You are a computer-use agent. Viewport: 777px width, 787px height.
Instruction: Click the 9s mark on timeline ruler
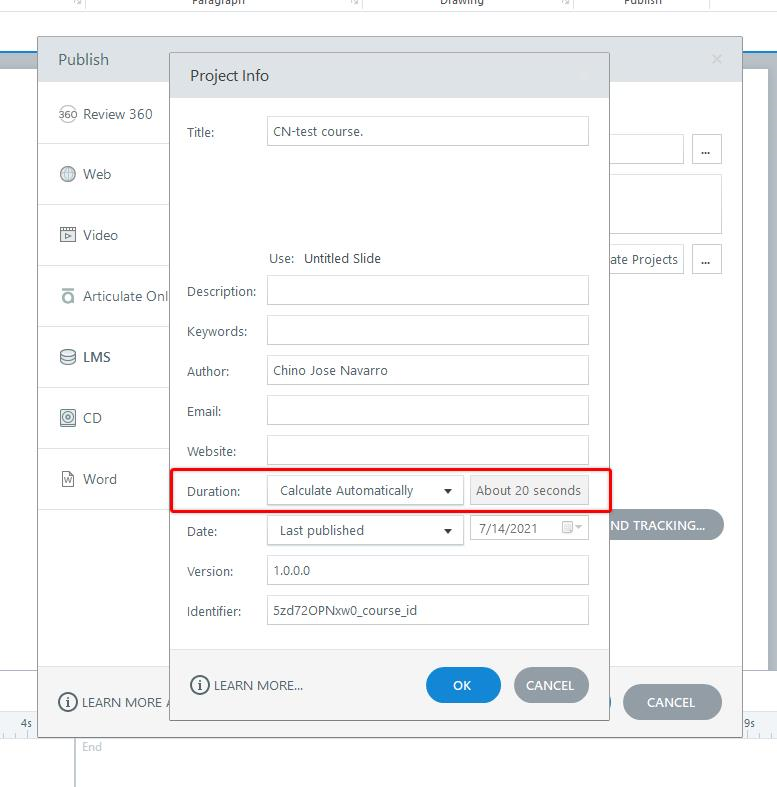(749, 723)
